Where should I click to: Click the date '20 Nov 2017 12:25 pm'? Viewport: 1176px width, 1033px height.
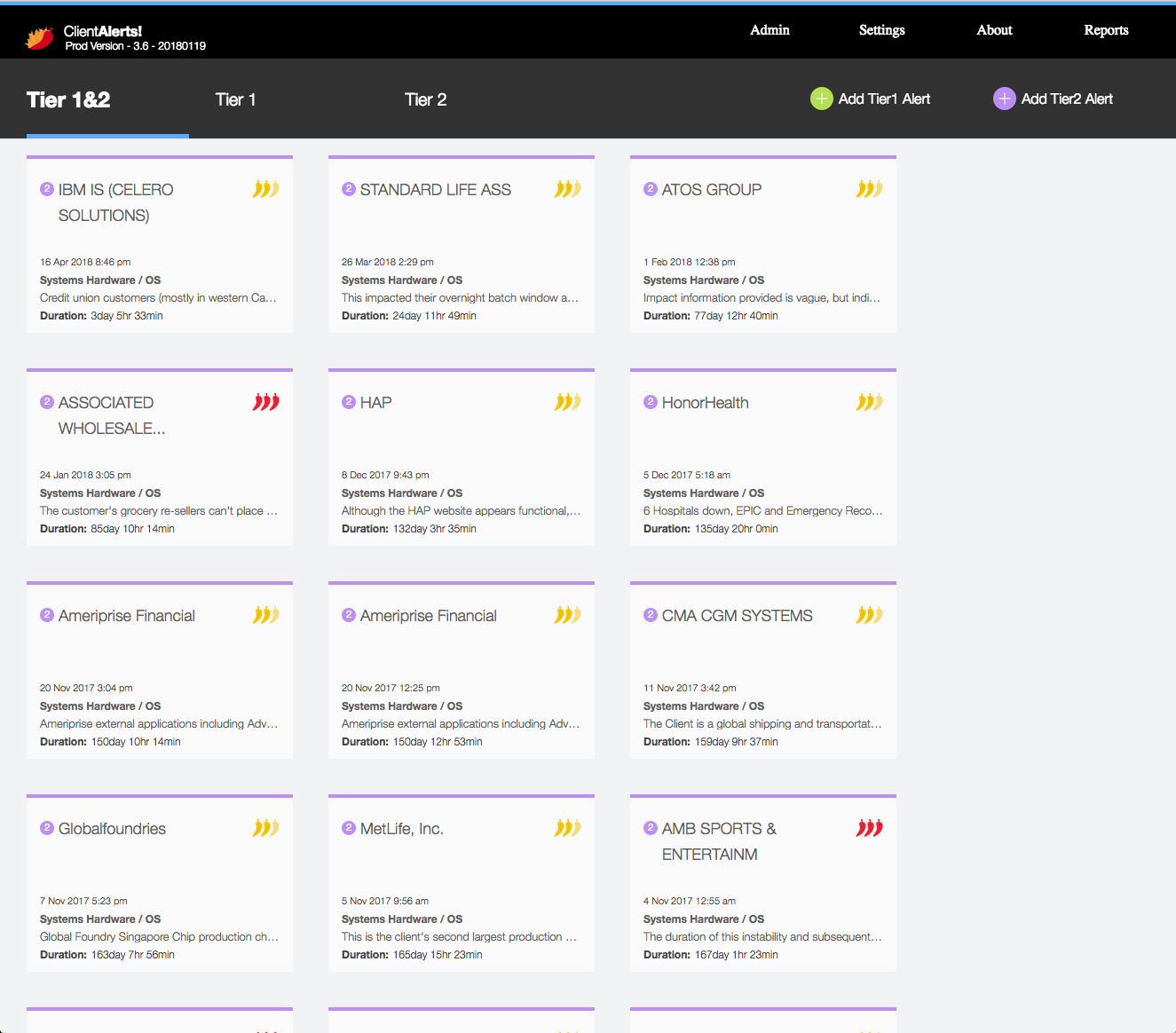point(391,688)
